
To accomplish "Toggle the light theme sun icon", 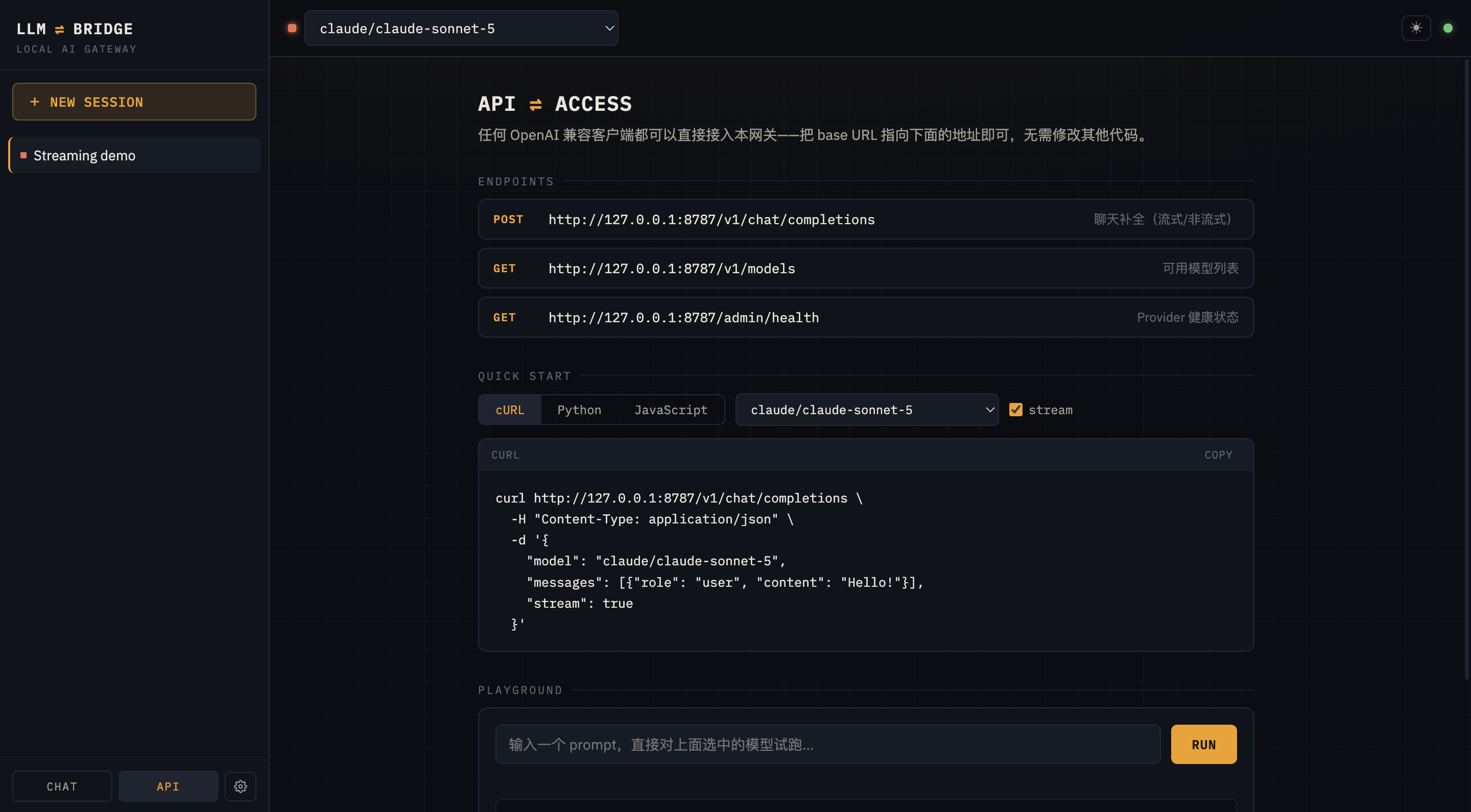I will pos(1416,28).
